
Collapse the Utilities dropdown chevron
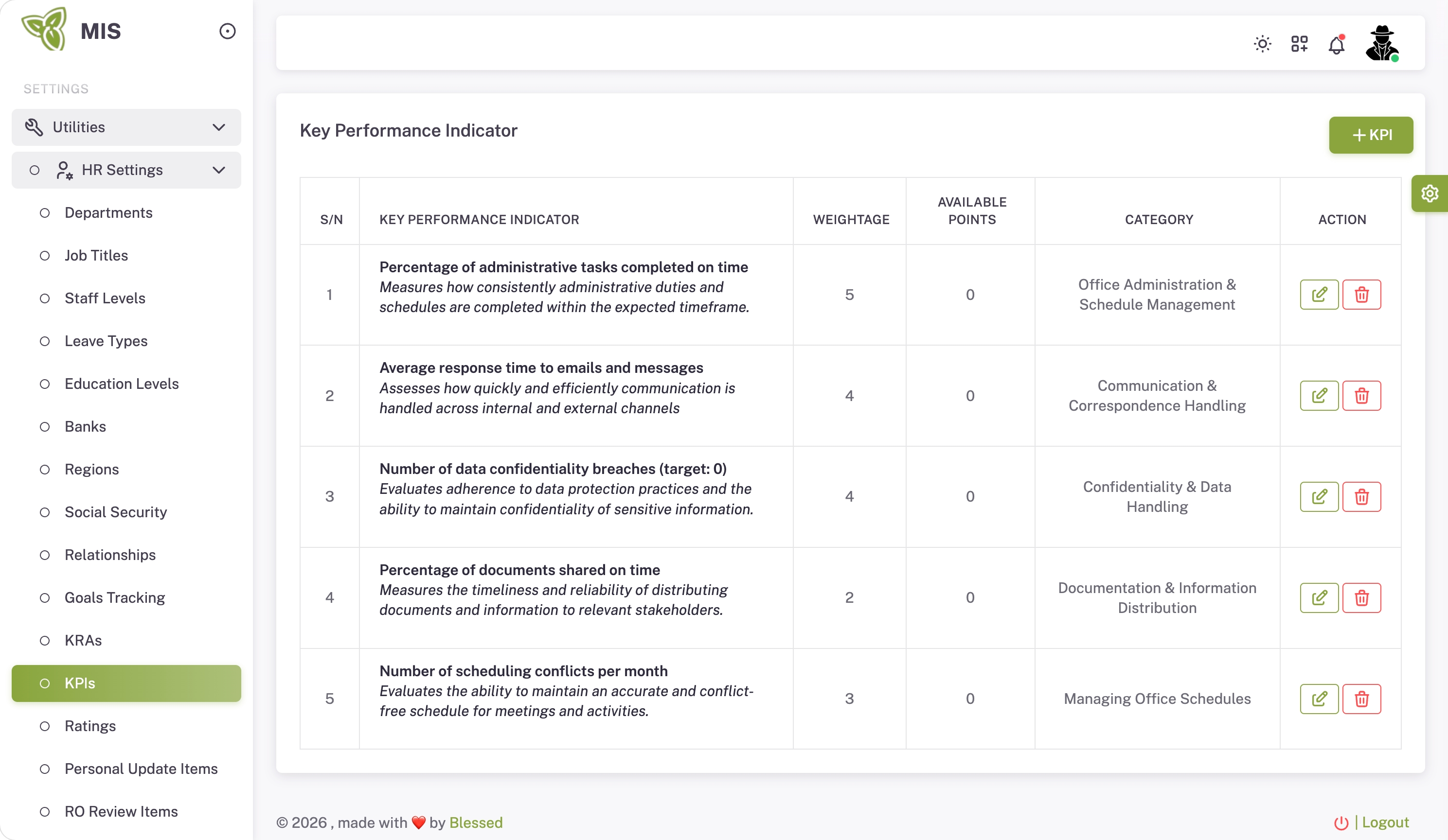pos(218,127)
